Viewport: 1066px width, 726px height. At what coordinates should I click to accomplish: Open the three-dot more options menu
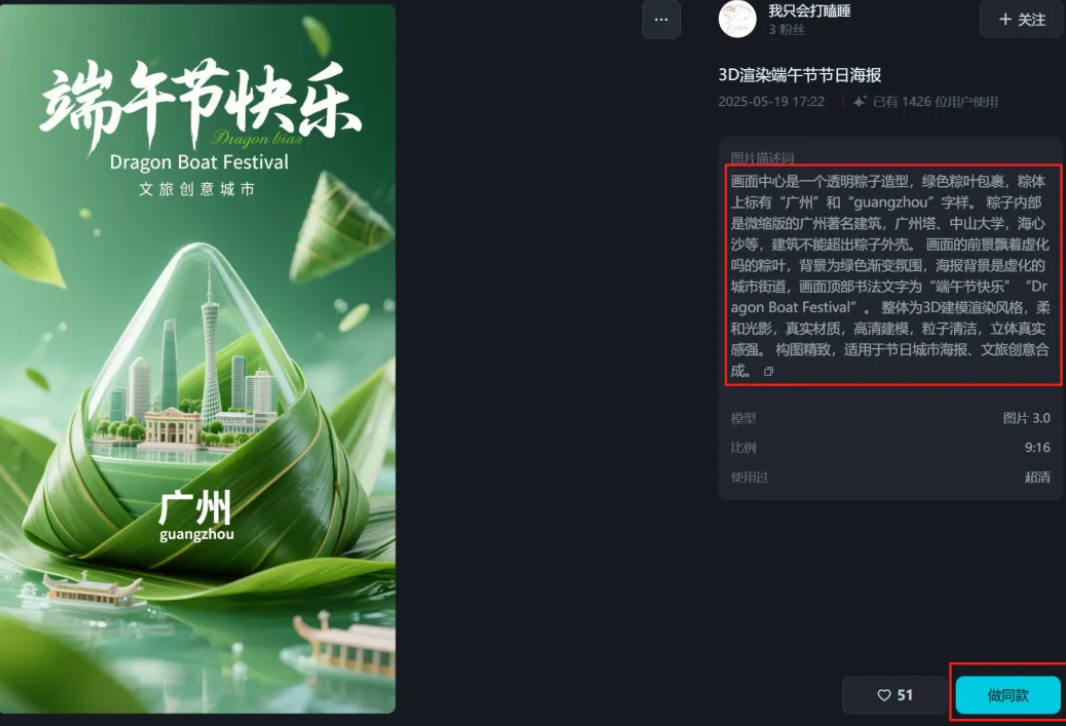coord(661,20)
